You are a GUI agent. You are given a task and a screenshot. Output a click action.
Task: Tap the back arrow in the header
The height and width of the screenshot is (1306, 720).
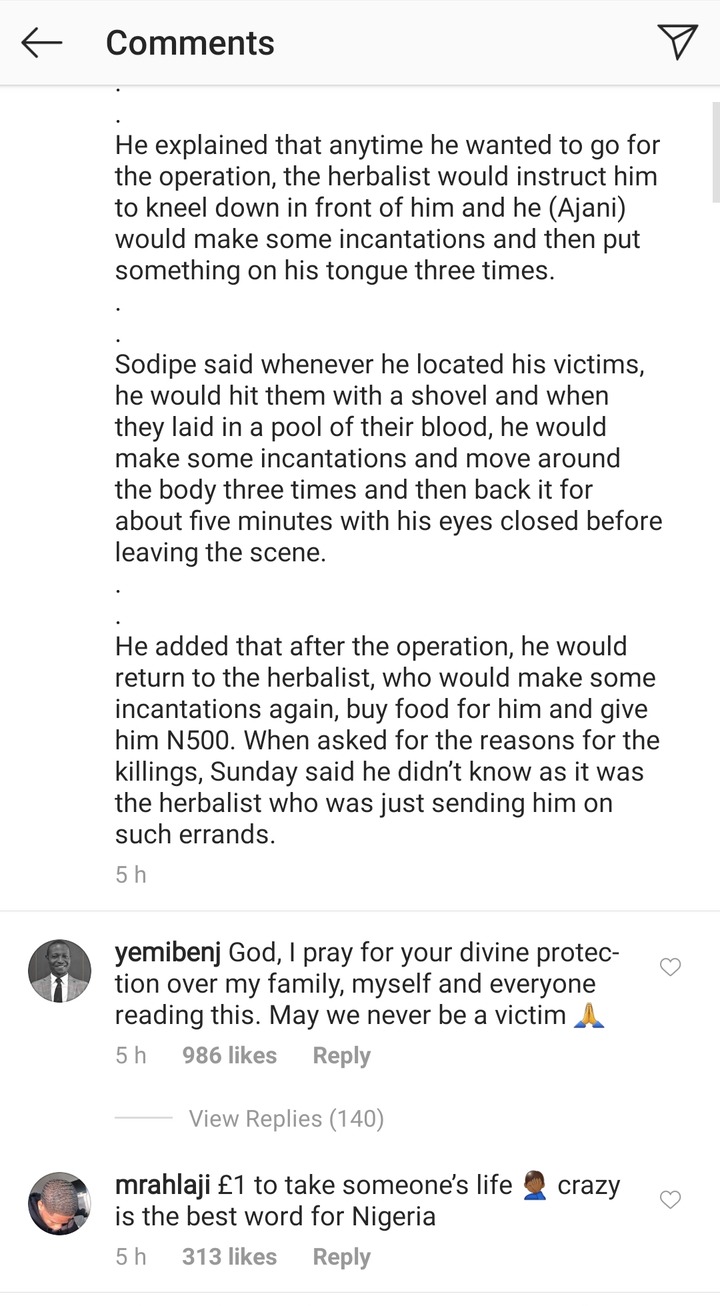42,42
